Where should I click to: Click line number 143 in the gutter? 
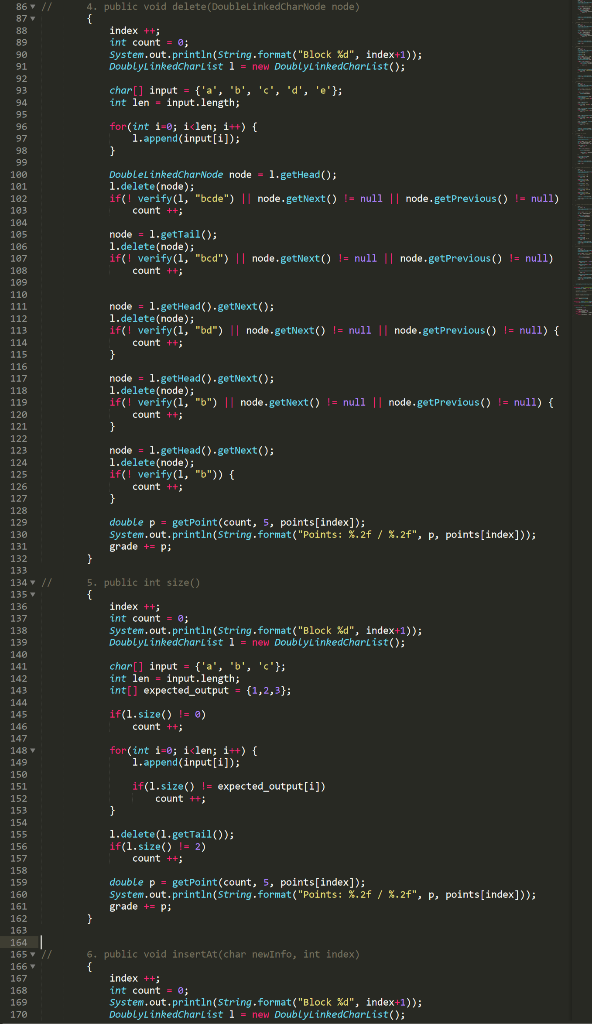19,690
